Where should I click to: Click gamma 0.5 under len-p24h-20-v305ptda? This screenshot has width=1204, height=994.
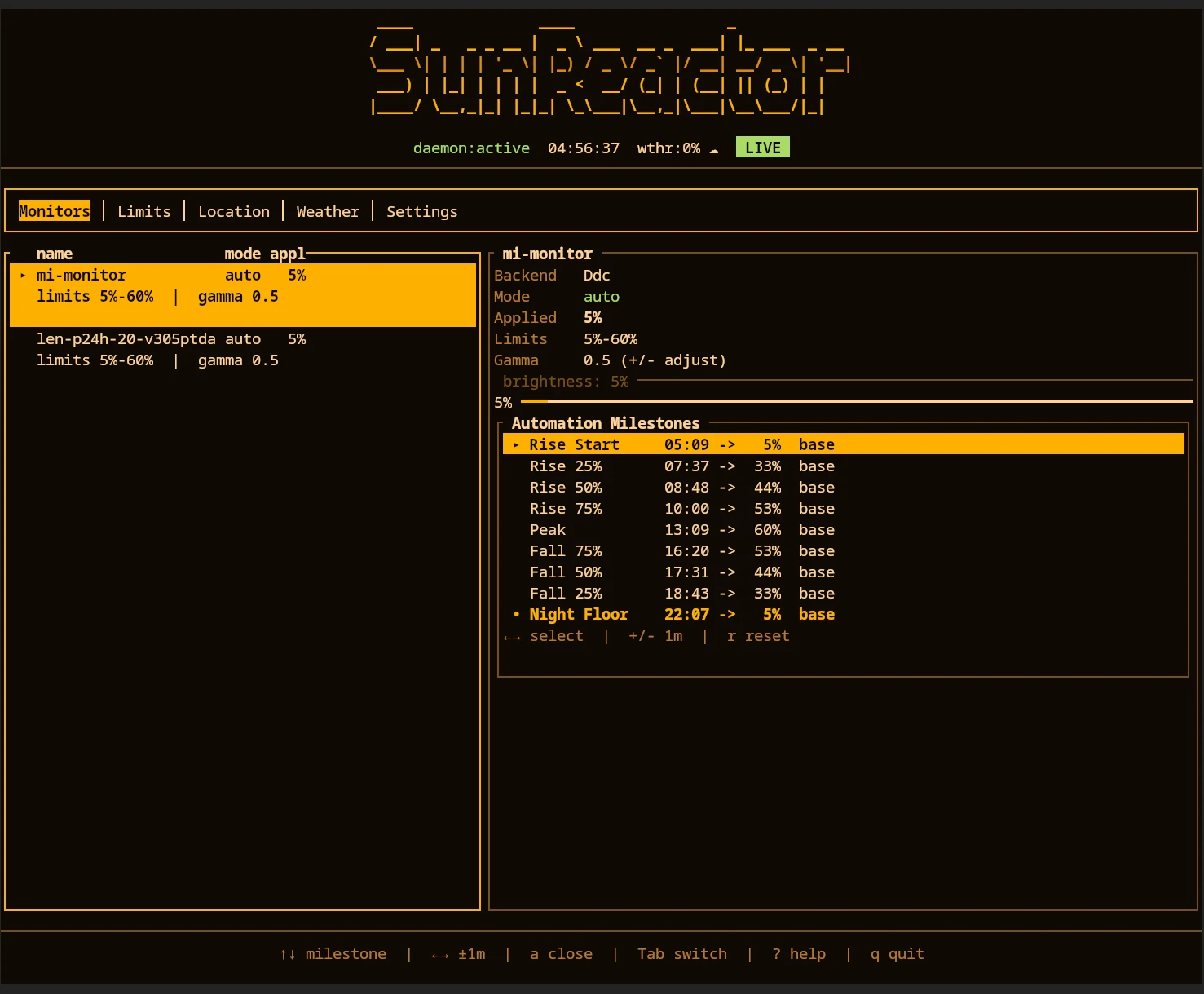click(x=238, y=360)
